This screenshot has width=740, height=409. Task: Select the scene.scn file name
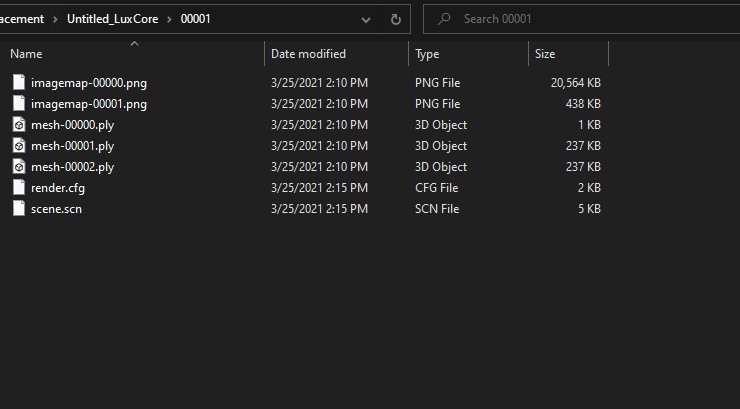(x=54, y=209)
